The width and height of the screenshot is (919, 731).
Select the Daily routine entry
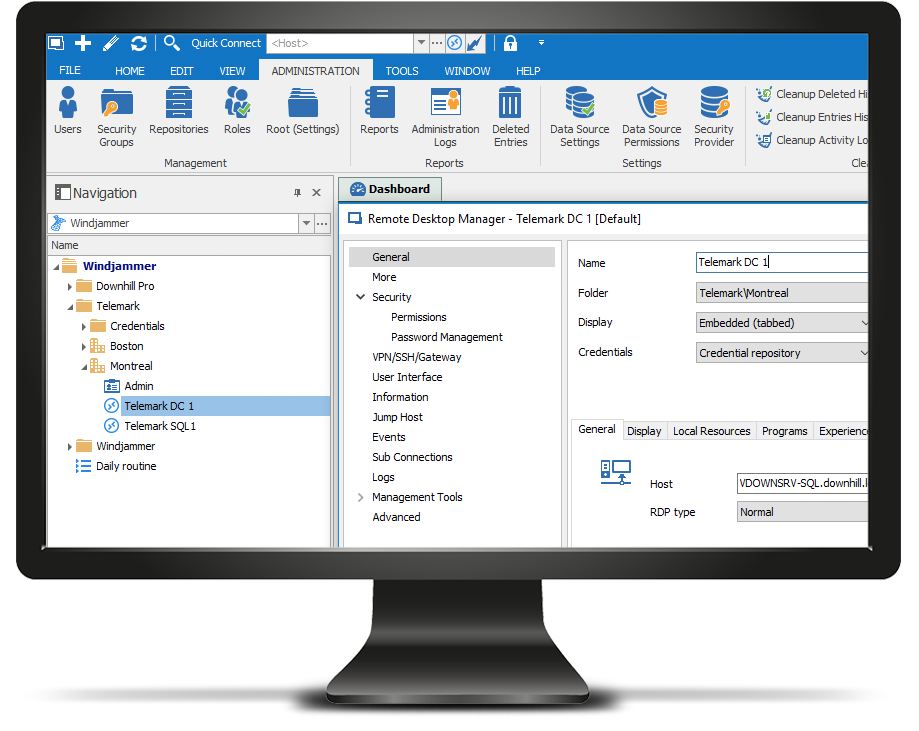coord(126,466)
